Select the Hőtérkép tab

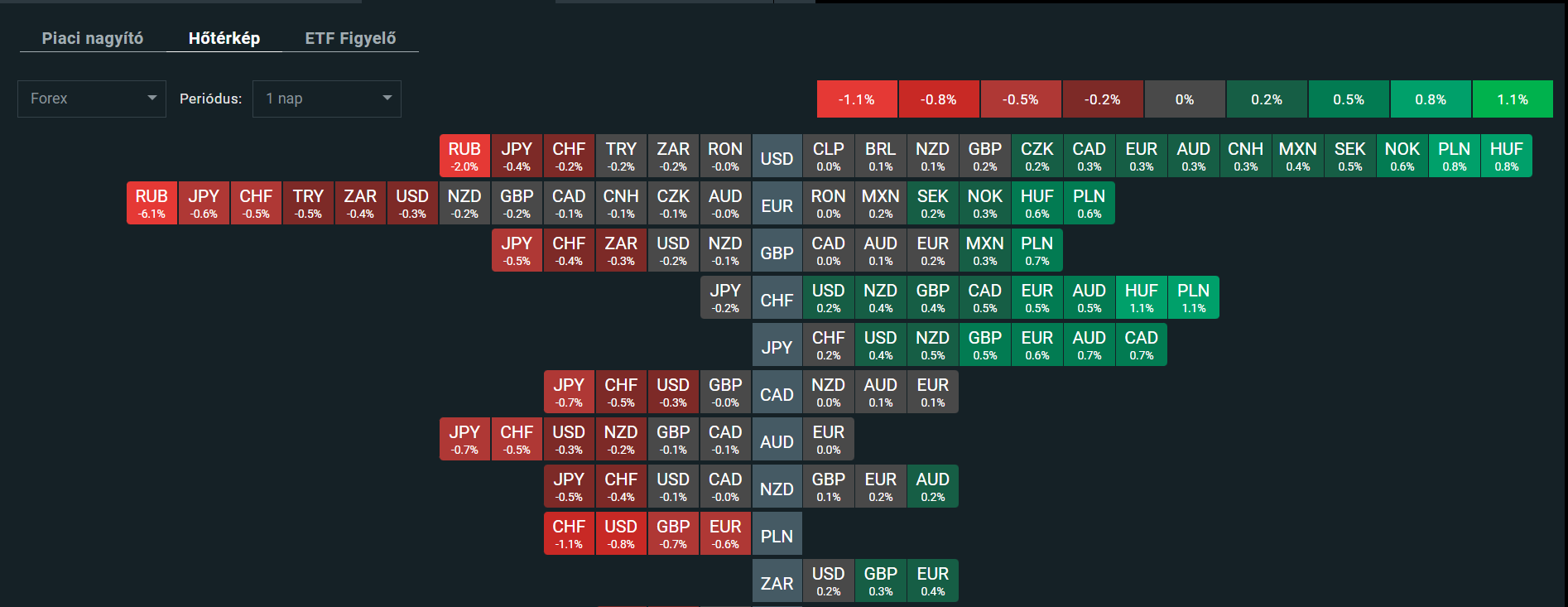(x=224, y=38)
